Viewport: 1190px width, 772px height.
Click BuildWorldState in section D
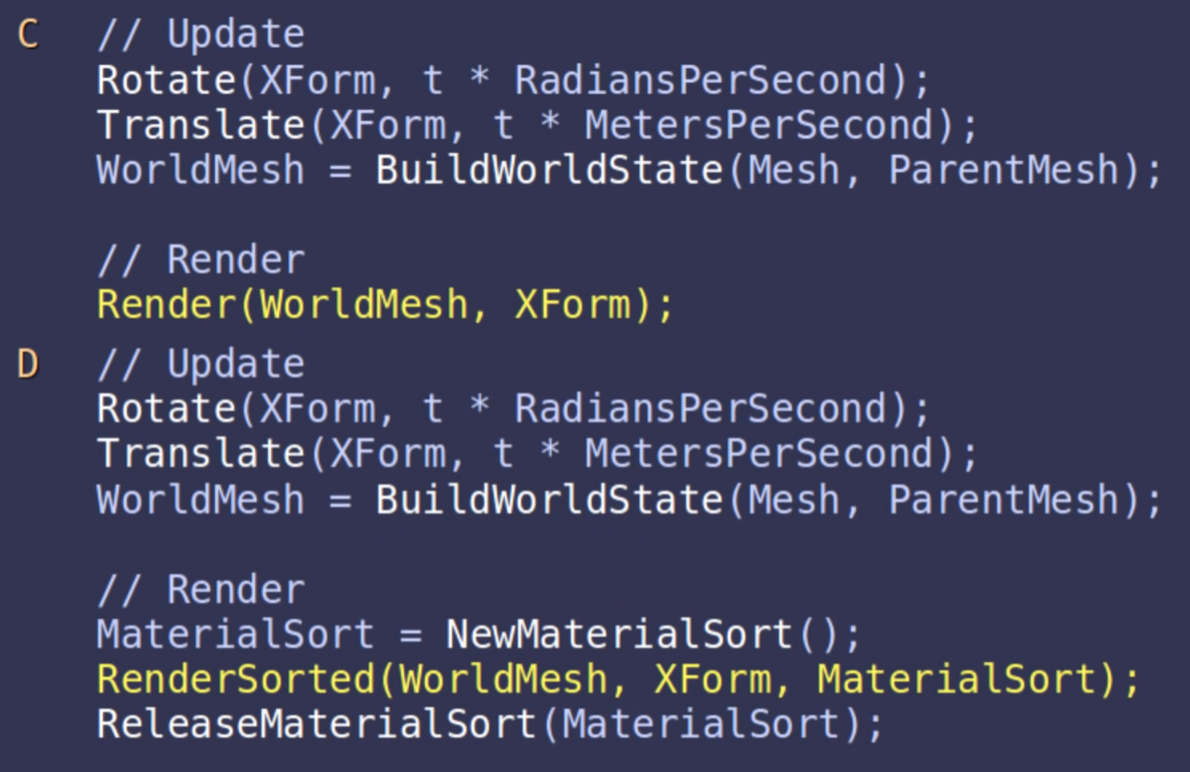coord(549,499)
